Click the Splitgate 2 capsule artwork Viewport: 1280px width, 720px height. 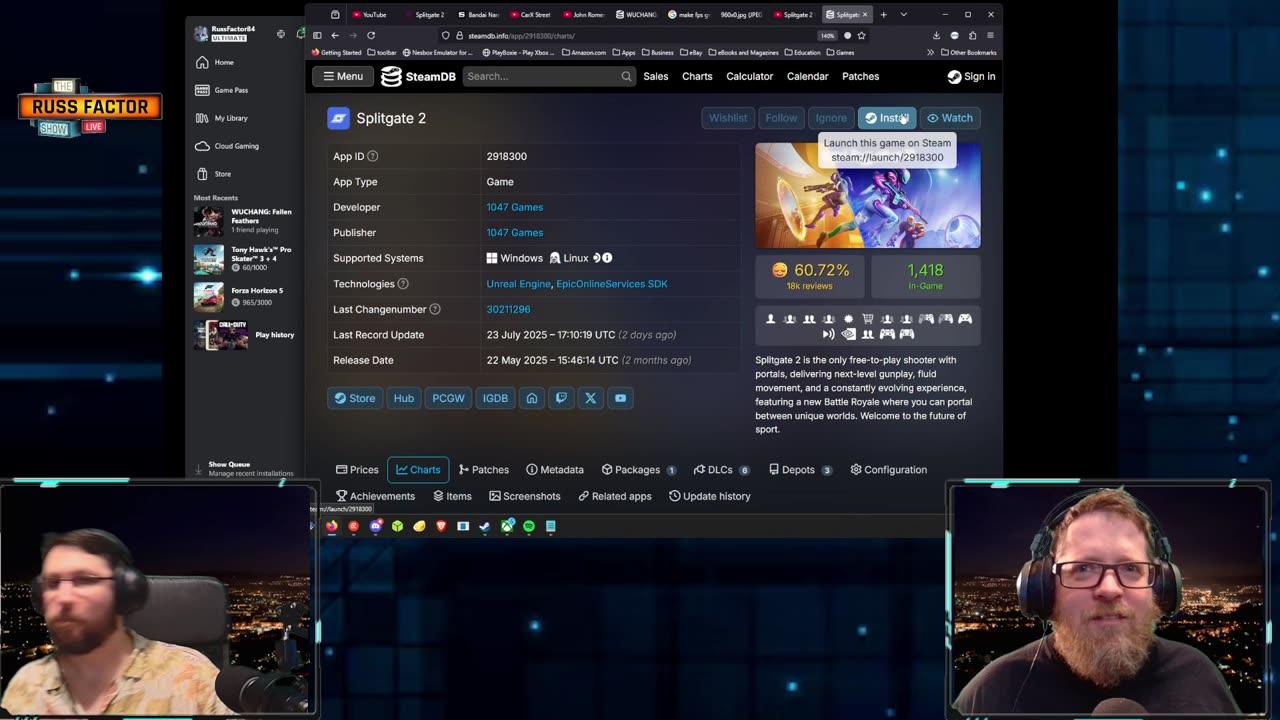[868, 195]
